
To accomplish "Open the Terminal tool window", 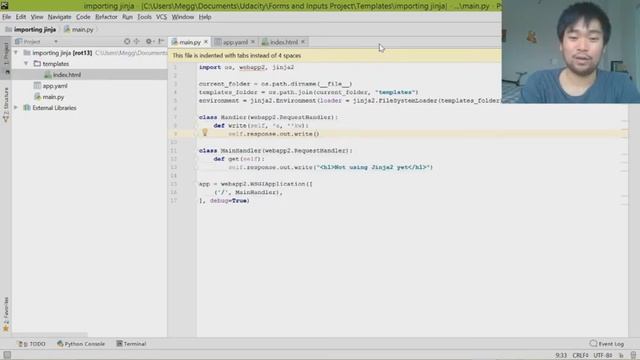I will pyautogui.click(x=131, y=344).
